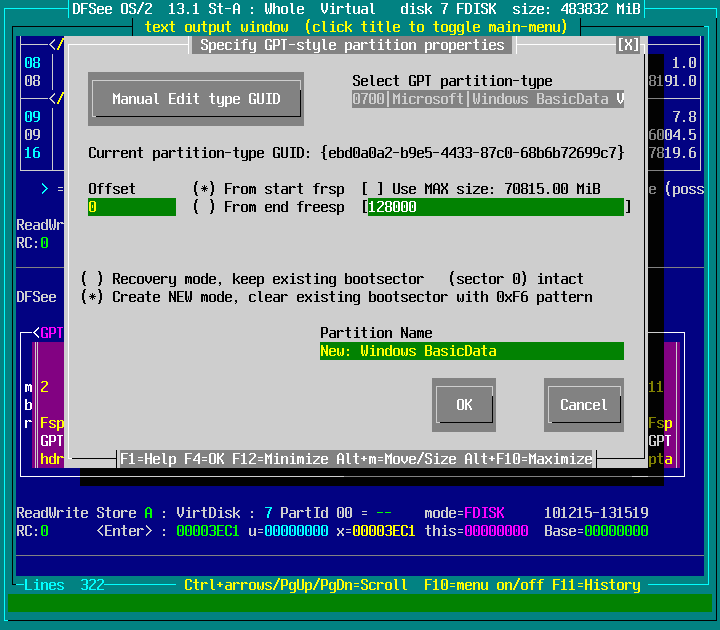
Task: Click the size field containing 128000
Action: pyautogui.click(x=495, y=207)
